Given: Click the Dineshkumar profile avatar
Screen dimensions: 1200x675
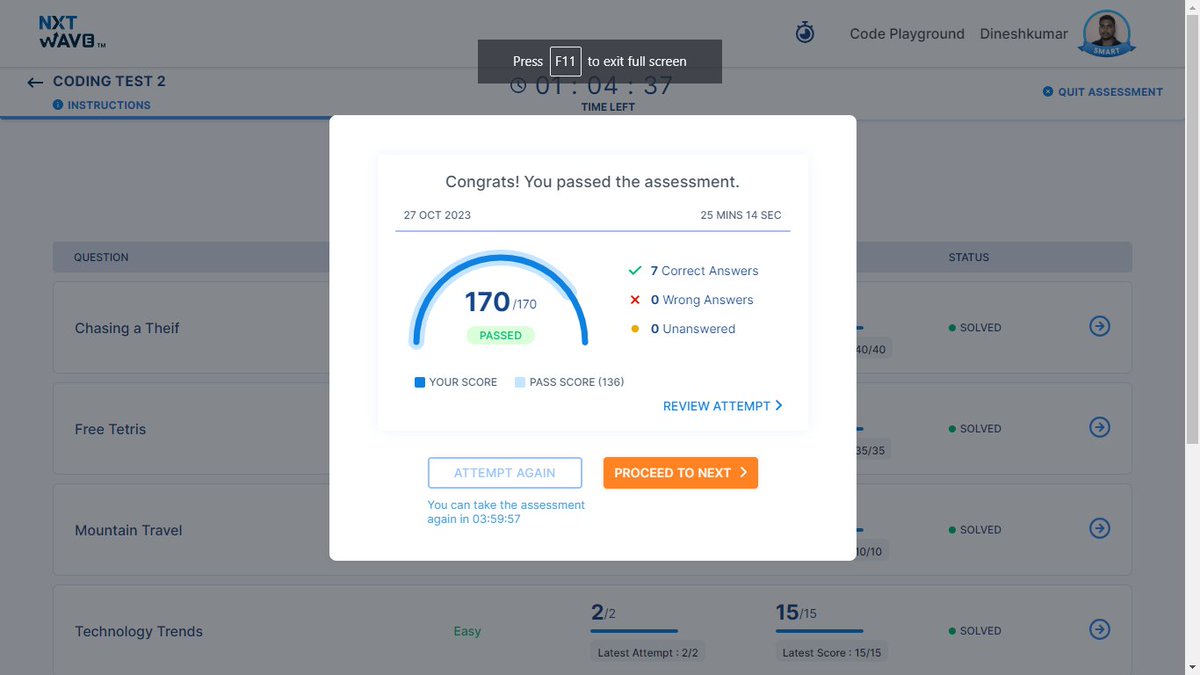Looking at the screenshot, I should click(1107, 34).
